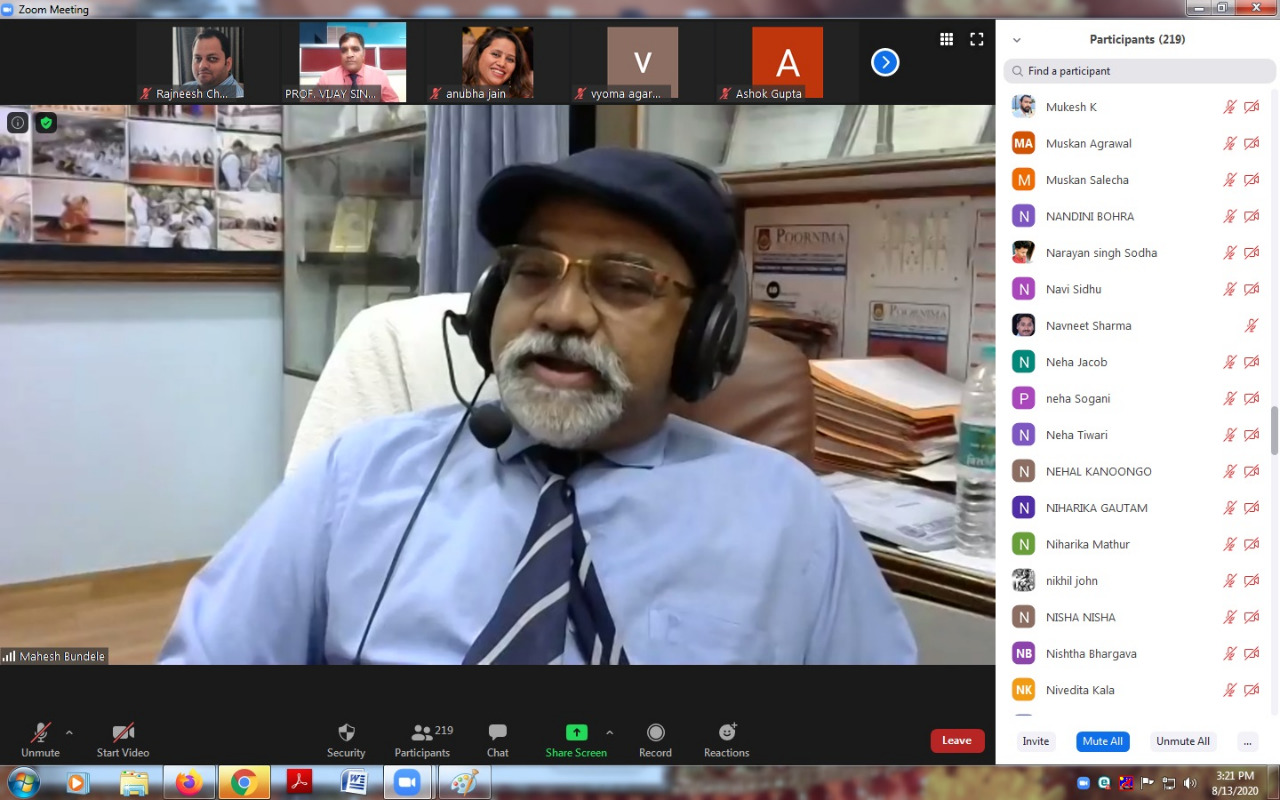Expand audio options arrow beside Unmute

[x=69, y=732]
